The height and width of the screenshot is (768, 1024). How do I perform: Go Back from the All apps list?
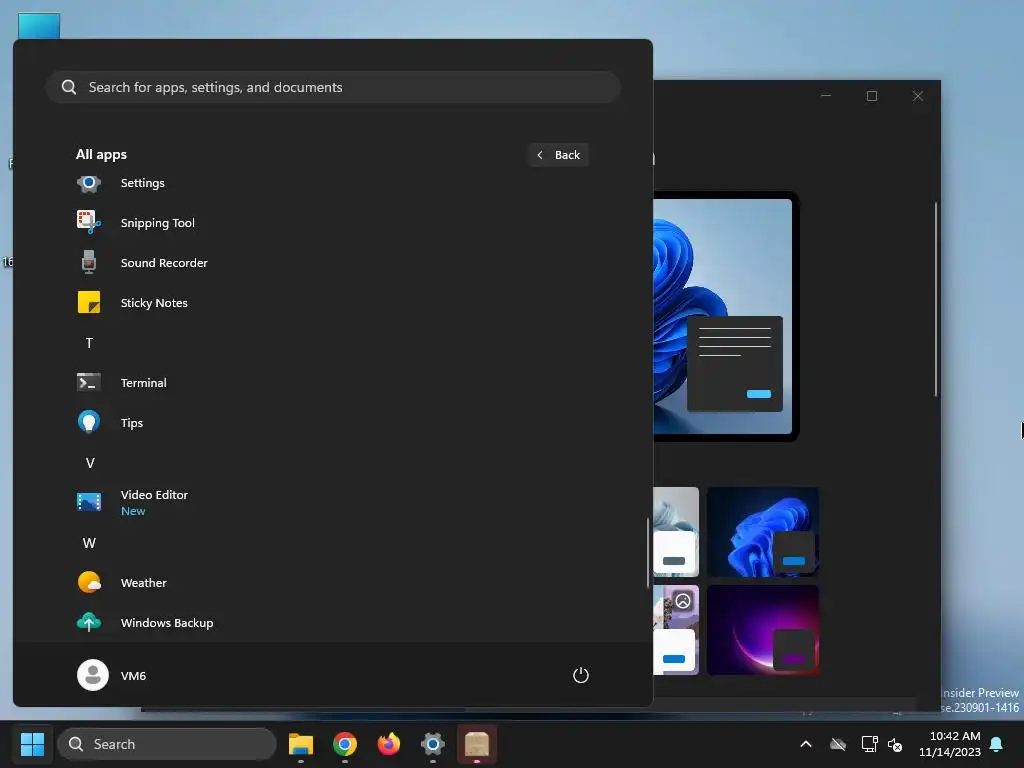coord(558,155)
